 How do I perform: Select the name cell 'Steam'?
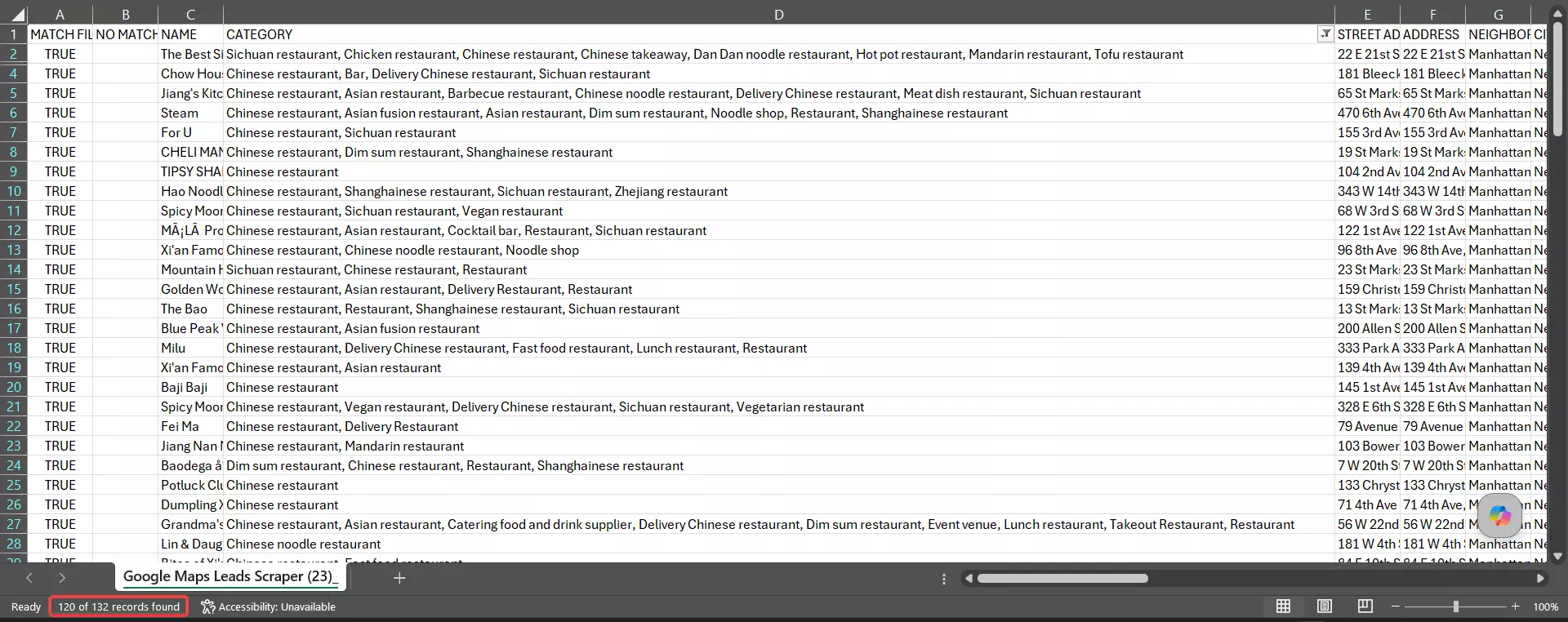pyautogui.click(x=190, y=113)
